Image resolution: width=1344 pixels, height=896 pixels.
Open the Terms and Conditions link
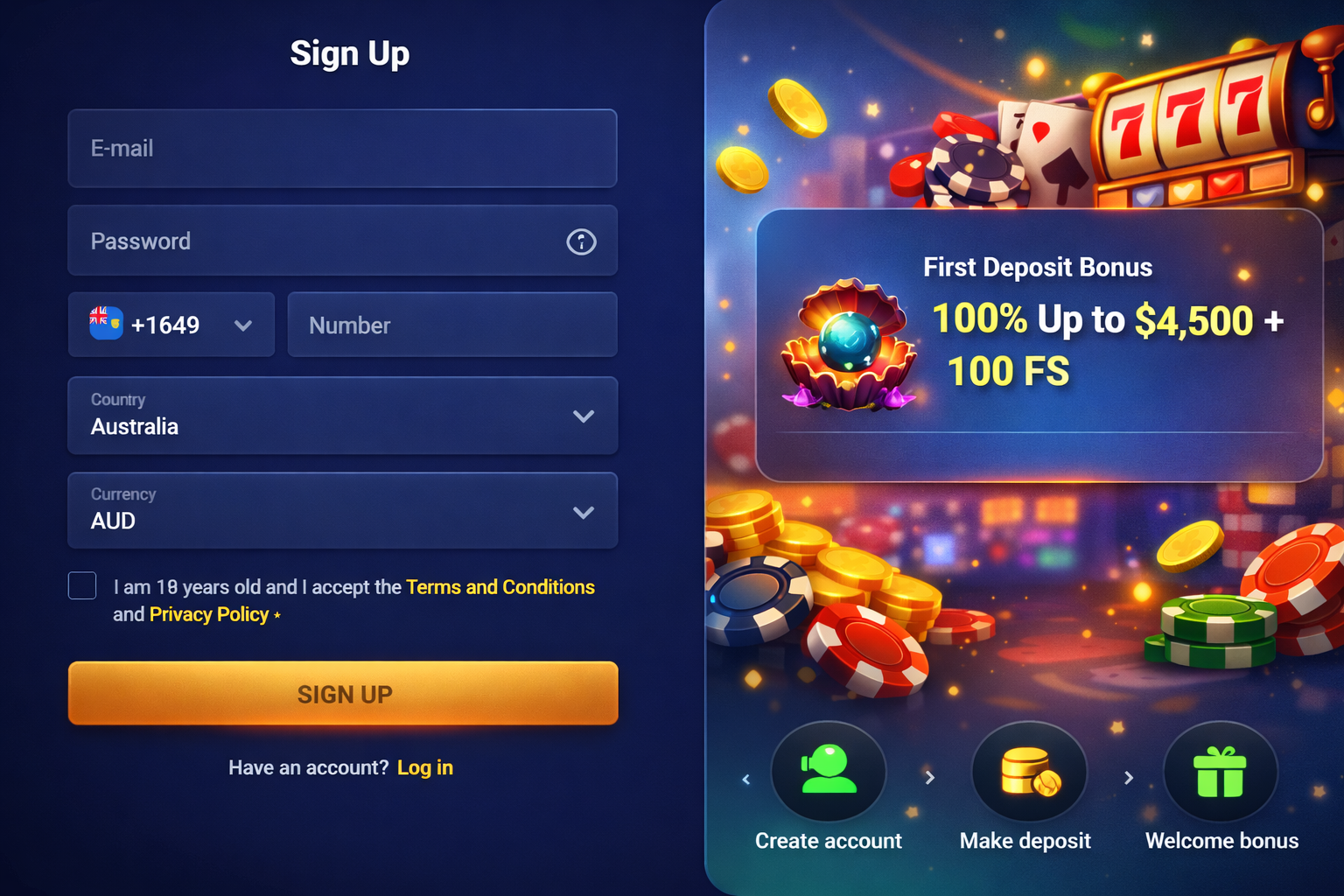[500, 587]
